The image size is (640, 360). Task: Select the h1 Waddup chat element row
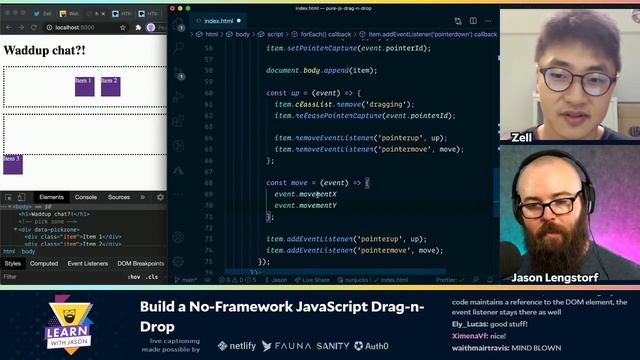[x=54, y=214]
